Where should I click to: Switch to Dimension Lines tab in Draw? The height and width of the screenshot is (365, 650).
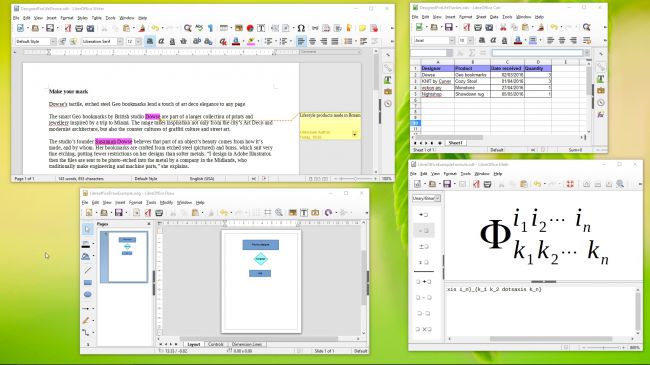tap(247, 344)
